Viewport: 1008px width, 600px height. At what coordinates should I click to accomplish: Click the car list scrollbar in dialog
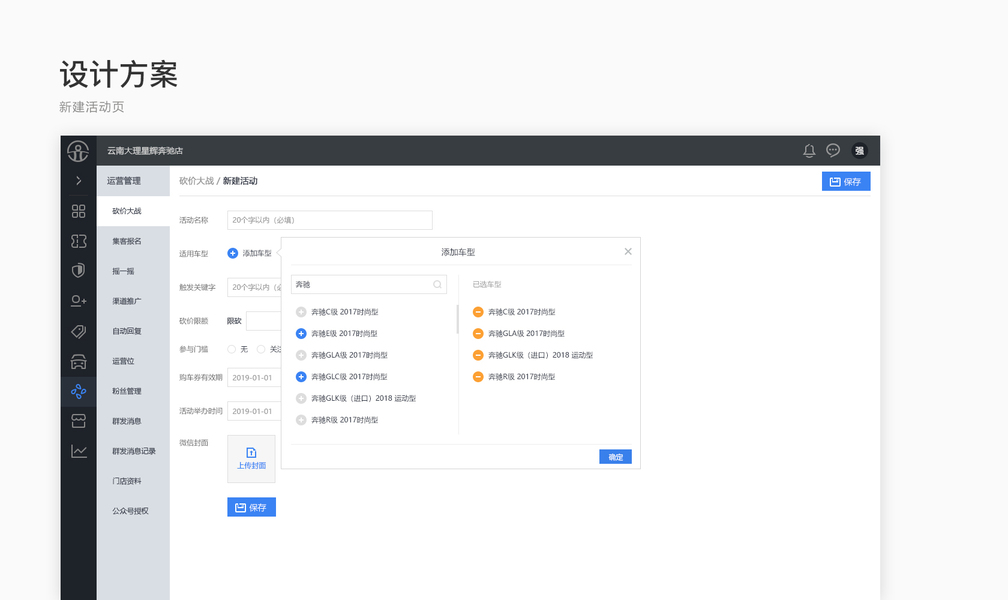pos(458,319)
